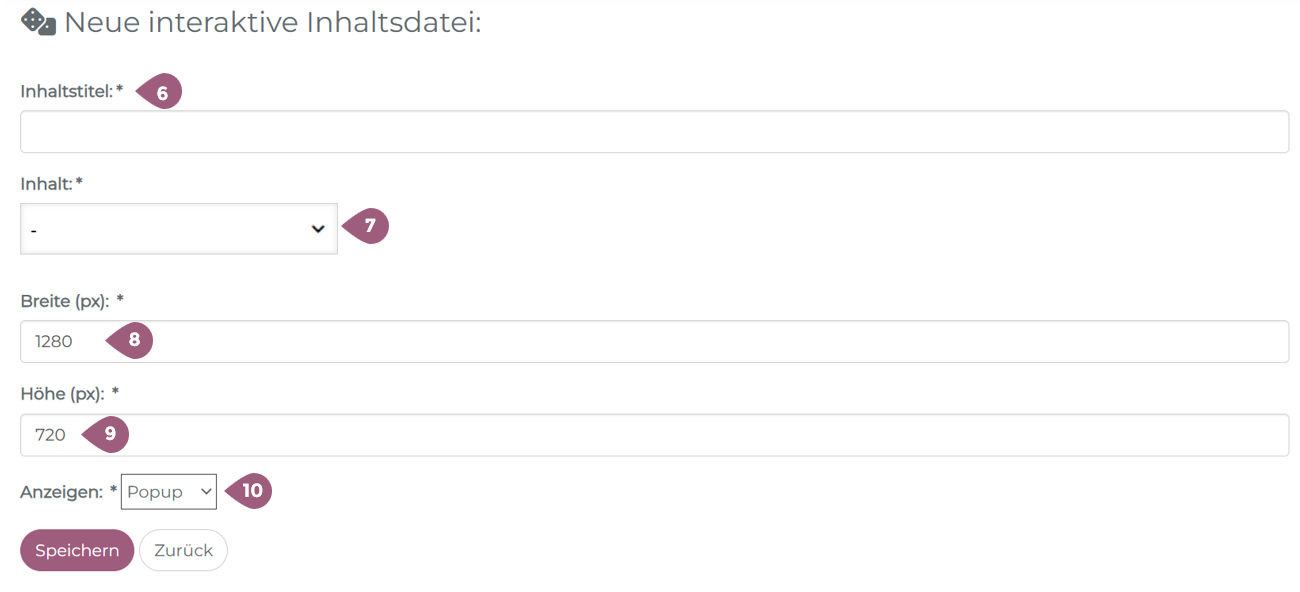Select the 'Breite (px)' label
Viewport: 1300px width, 592px height.
click(64, 301)
